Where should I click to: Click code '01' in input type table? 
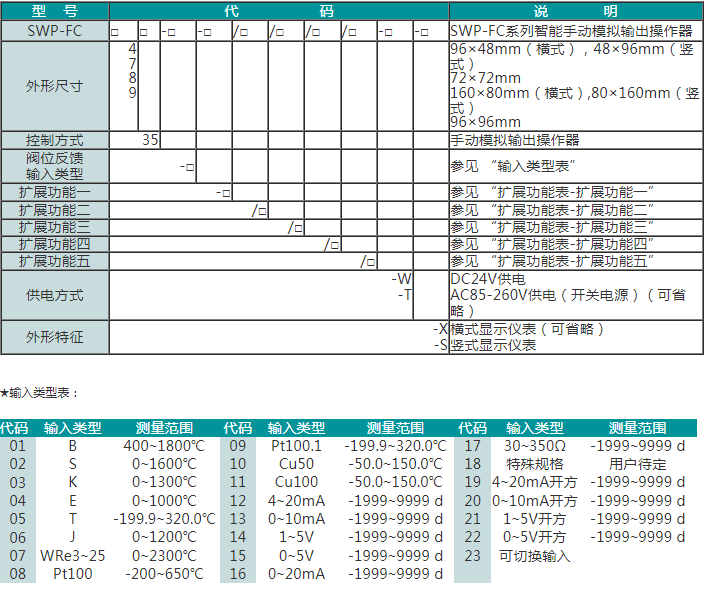tap(18, 446)
